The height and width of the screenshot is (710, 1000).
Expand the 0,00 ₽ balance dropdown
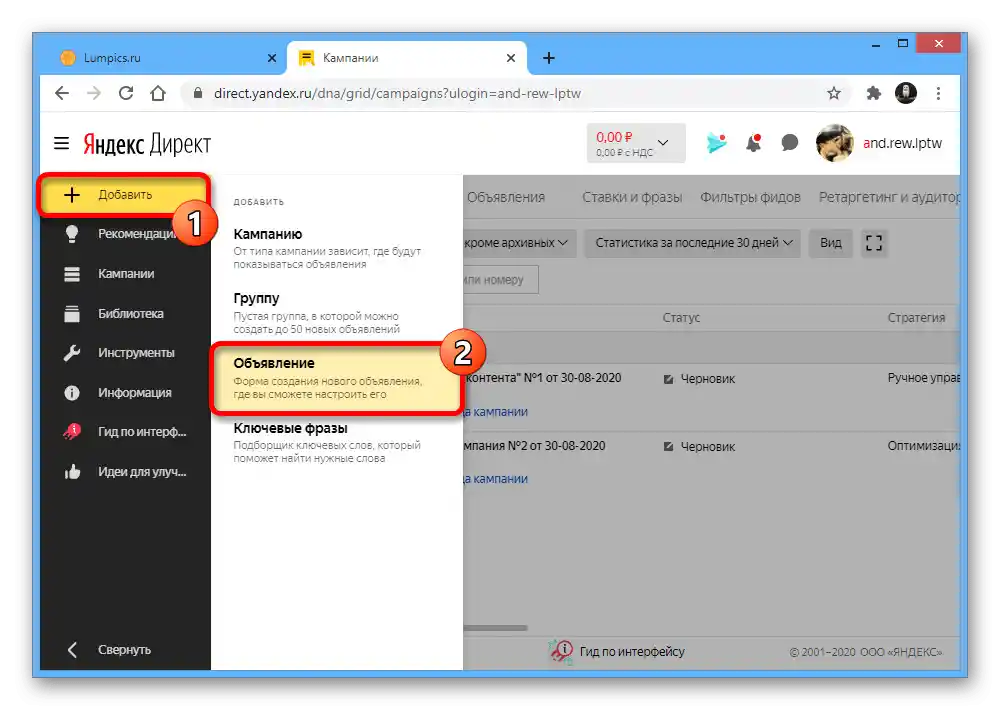636,143
